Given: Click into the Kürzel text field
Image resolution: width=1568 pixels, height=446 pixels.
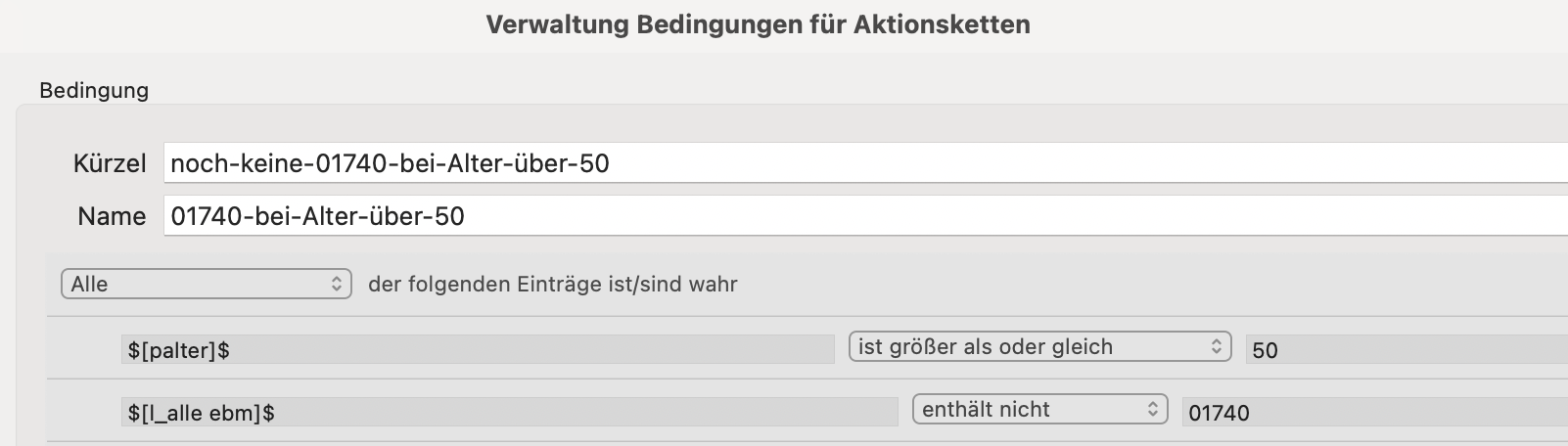Looking at the screenshot, I should point(865,162).
